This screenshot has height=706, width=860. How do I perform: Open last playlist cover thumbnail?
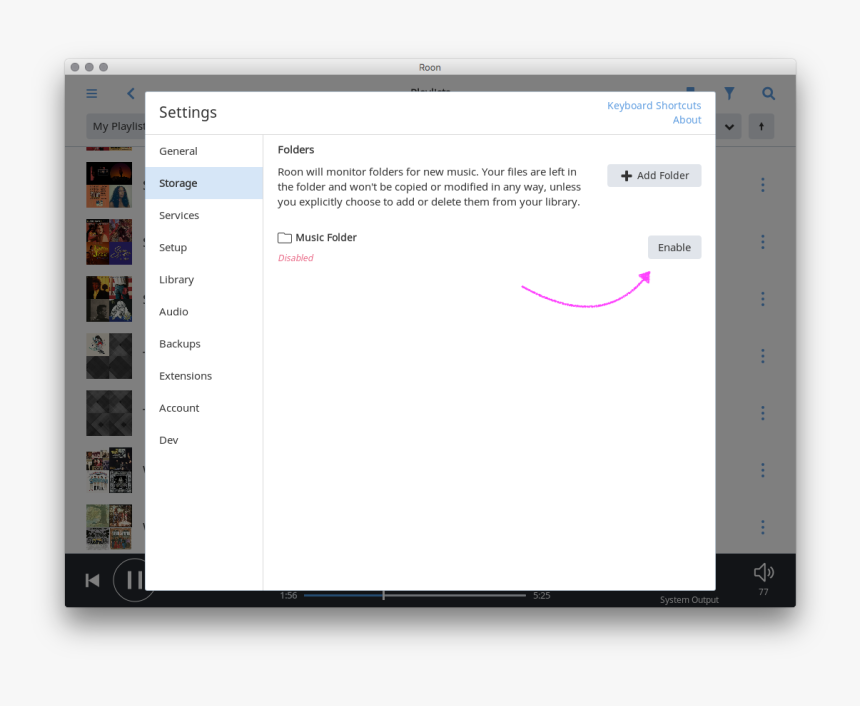(109, 527)
